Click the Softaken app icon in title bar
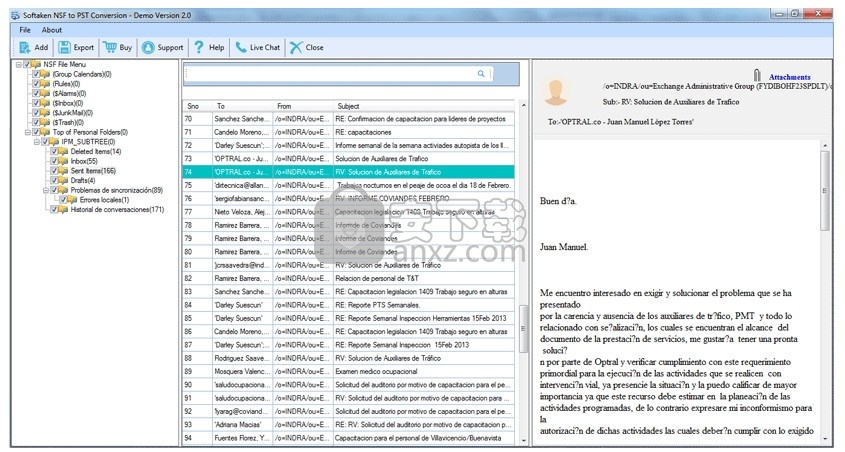The width and height of the screenshot is (845, 452). [16, 15]
